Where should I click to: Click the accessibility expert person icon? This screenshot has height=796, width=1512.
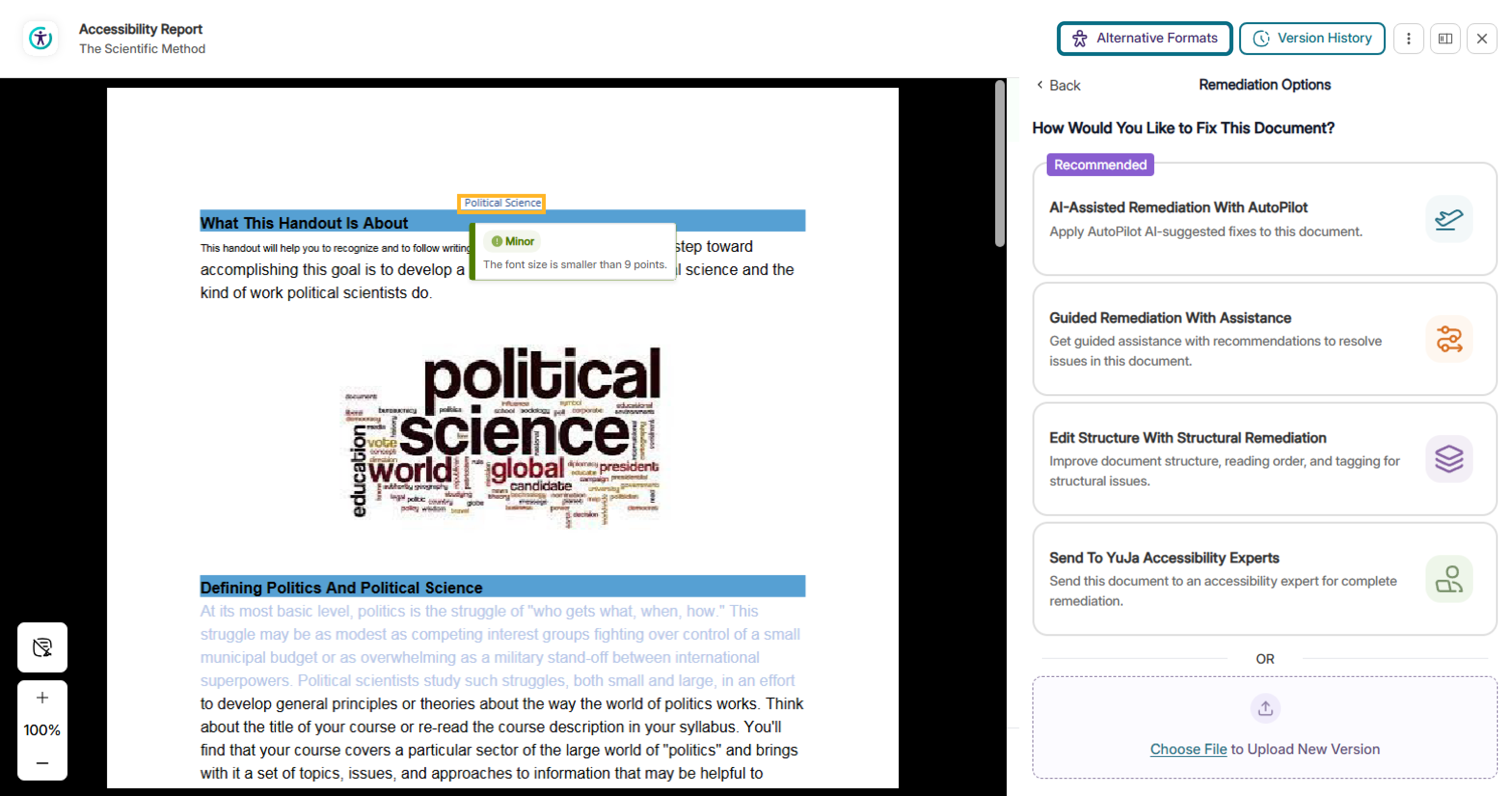click(1449, 578)
